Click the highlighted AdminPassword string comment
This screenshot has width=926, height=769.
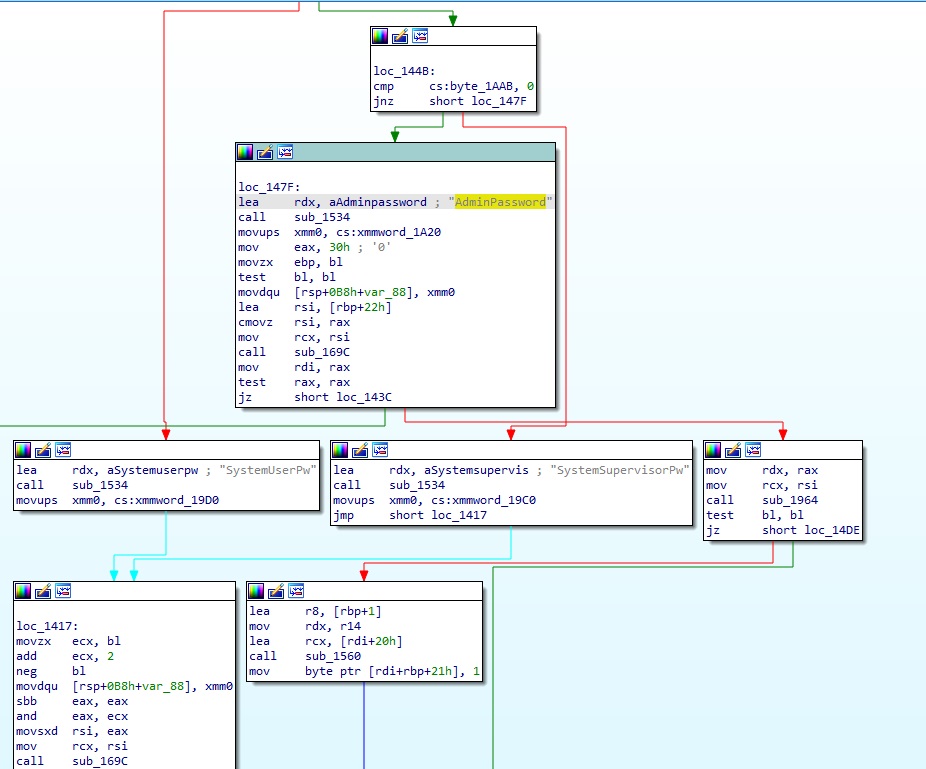tap(500, 202)
